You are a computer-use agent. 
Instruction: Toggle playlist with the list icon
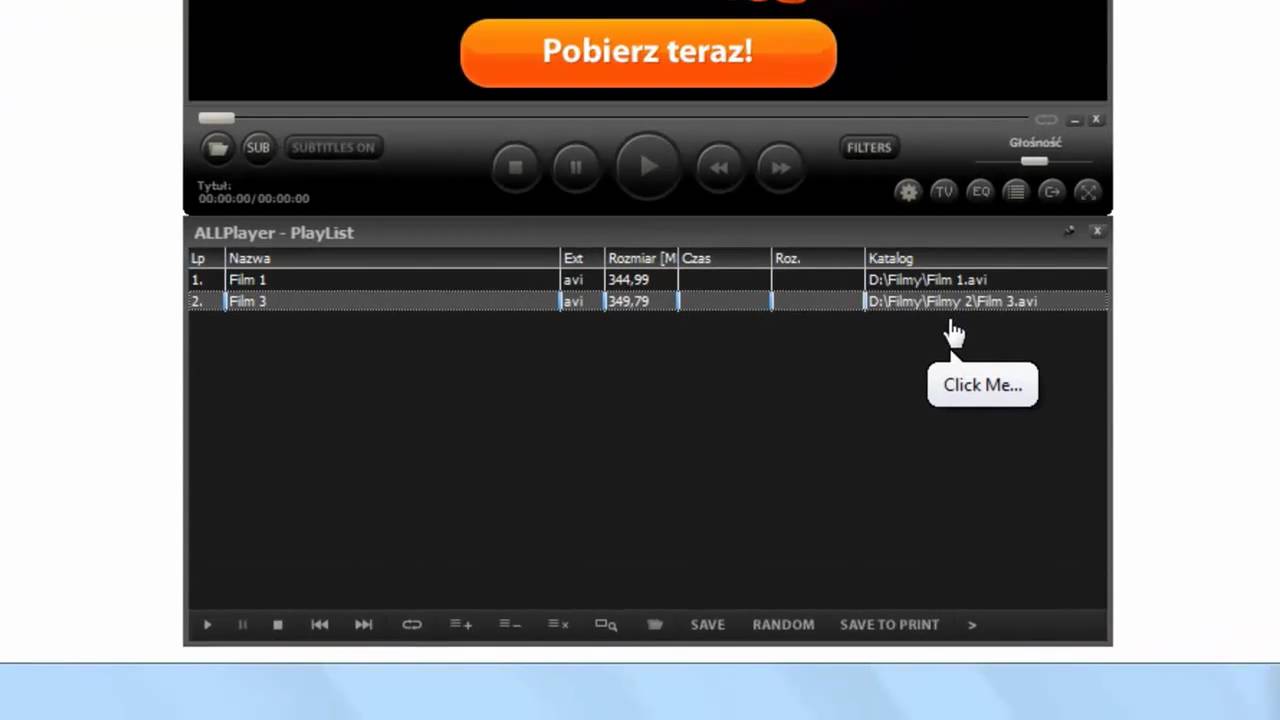(x=1015, y=192)
